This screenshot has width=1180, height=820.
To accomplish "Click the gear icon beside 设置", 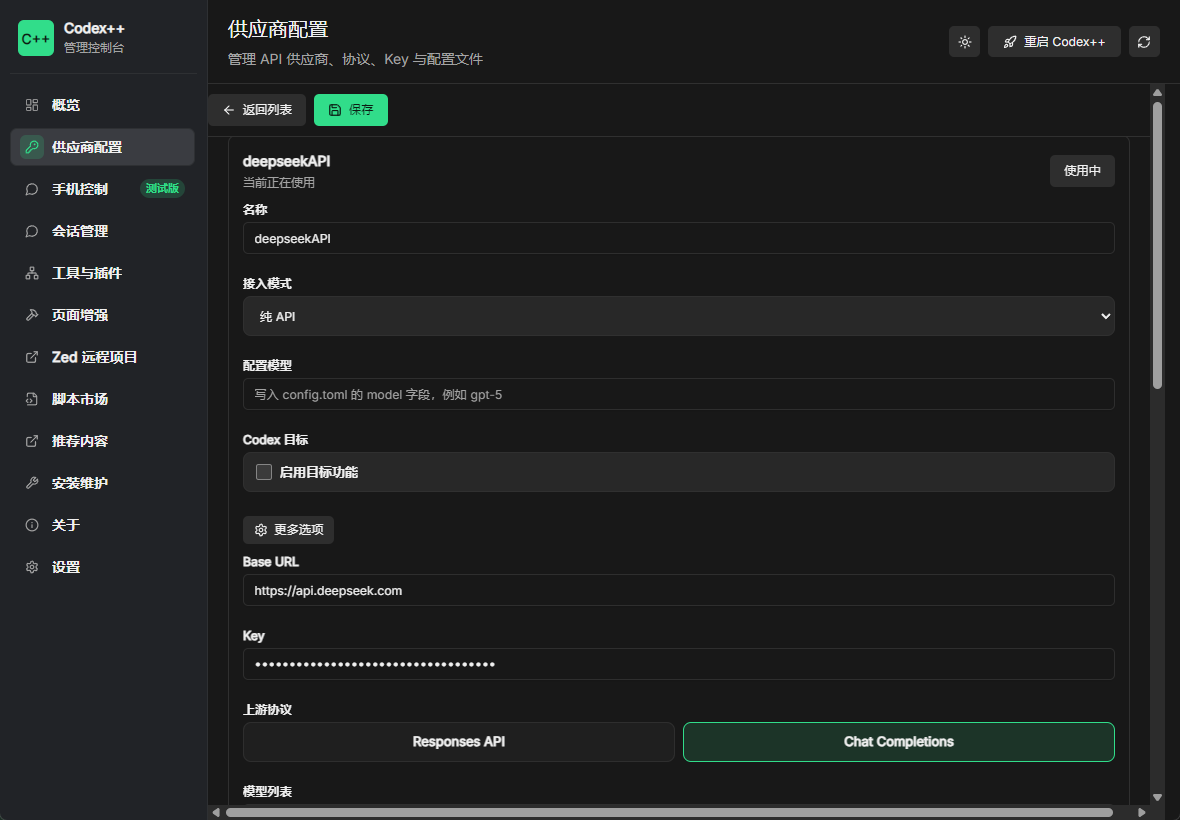I will tap(32, 567).
